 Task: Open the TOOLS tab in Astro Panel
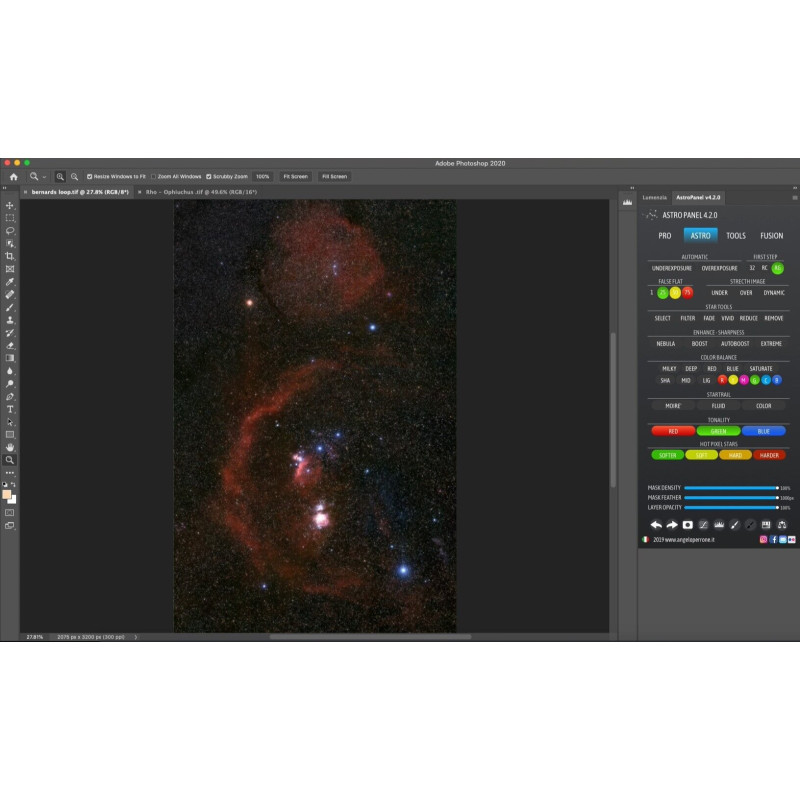735,236
